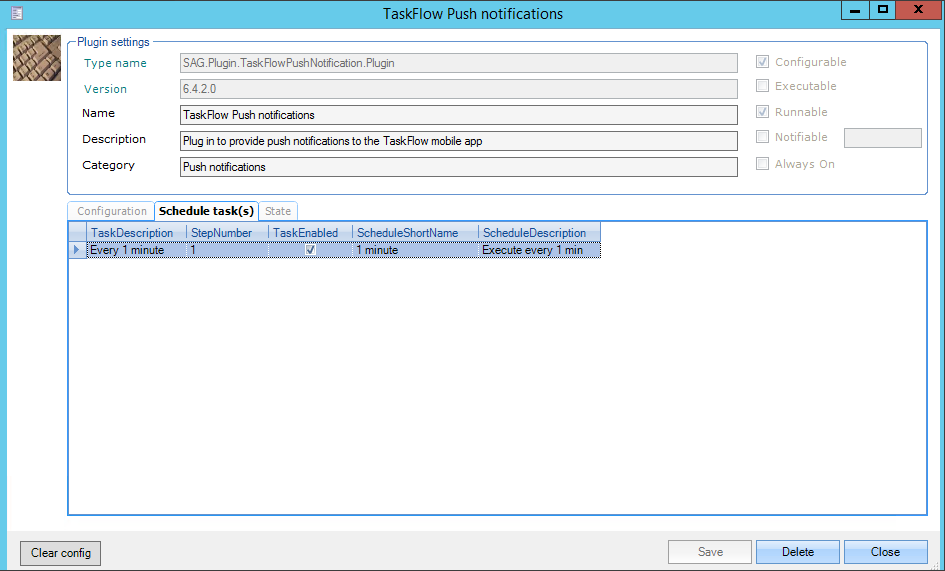Click the Save button
Viewport: 945px width, 571px height.
(710, 552)
